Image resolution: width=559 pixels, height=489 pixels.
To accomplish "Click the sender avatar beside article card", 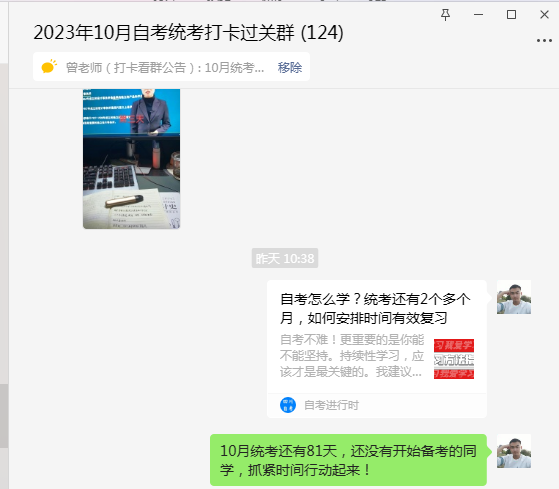I will (514, 297).
